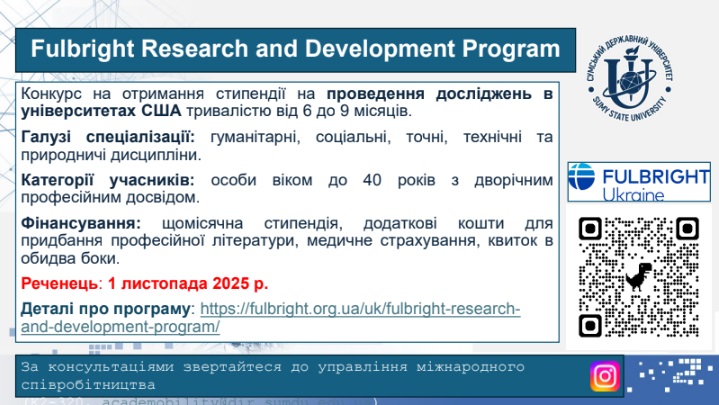Click the bold text 'університетах США'
Image resolution: width=719 pixels, height=405 pixels.
tap(101, 111)
